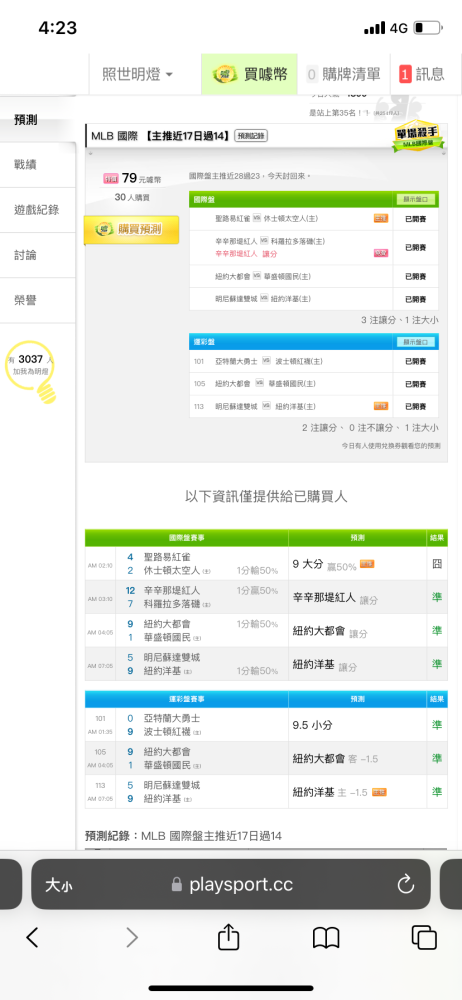Click the light bulb 加我為明燈 icon
The width and height of the screenshot is (462, 1000).
click(32, 371)
